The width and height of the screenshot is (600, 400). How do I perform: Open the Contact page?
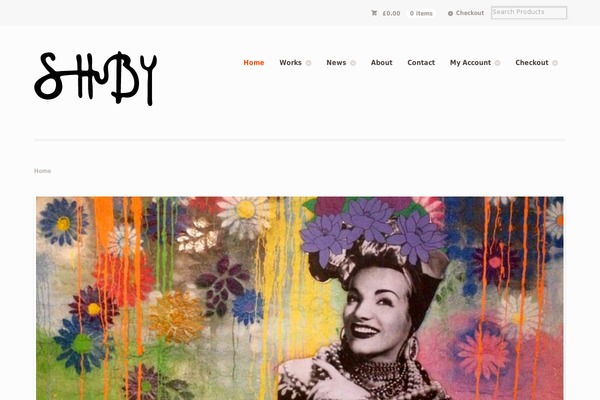point(421,62)
